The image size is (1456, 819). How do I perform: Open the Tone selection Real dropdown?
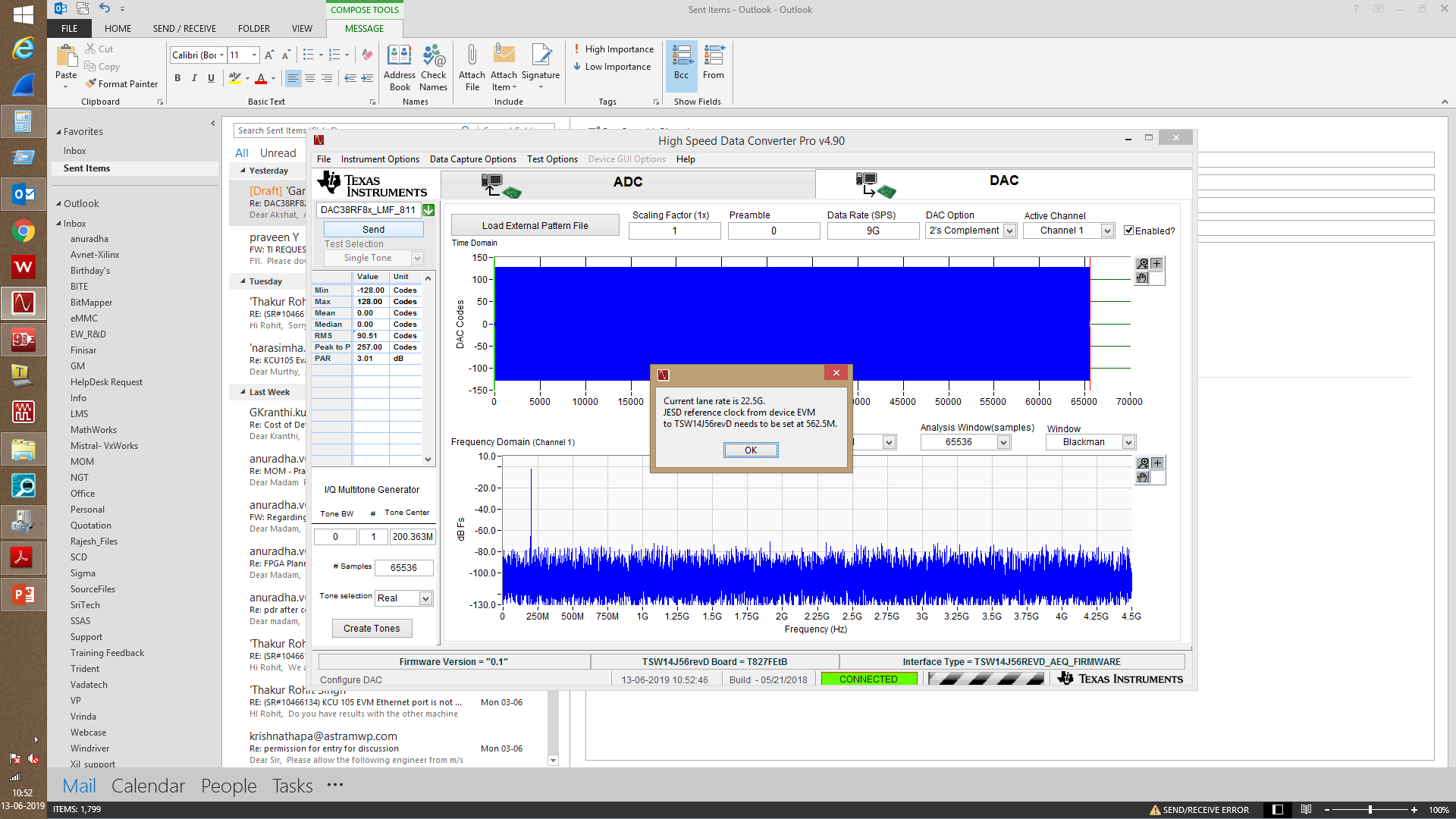pos(425,598)
